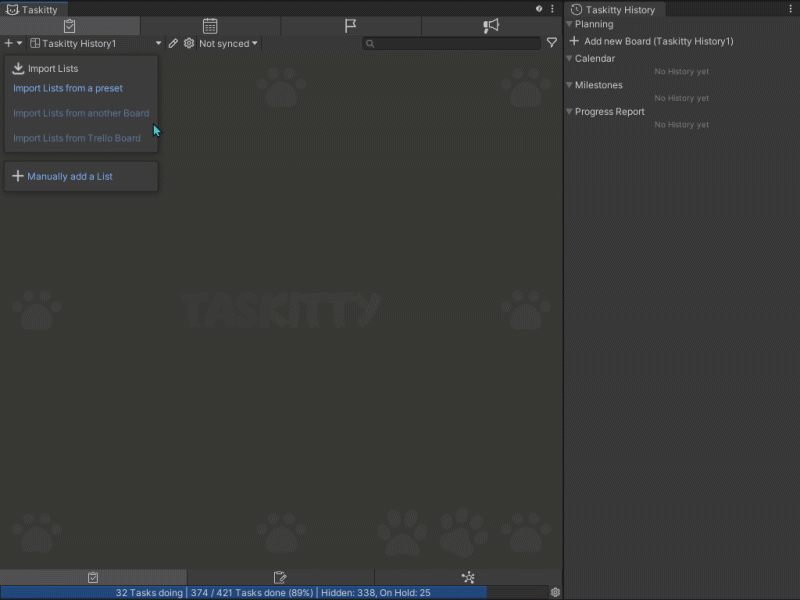The width and height of the screenshot is (800, 600).
Task: Click Manually add a List
Action: point(70,177)
